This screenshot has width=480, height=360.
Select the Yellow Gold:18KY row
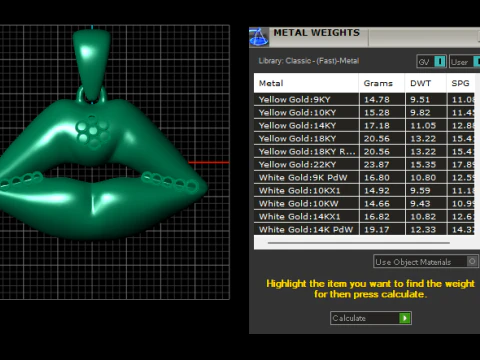pos(364,138)
